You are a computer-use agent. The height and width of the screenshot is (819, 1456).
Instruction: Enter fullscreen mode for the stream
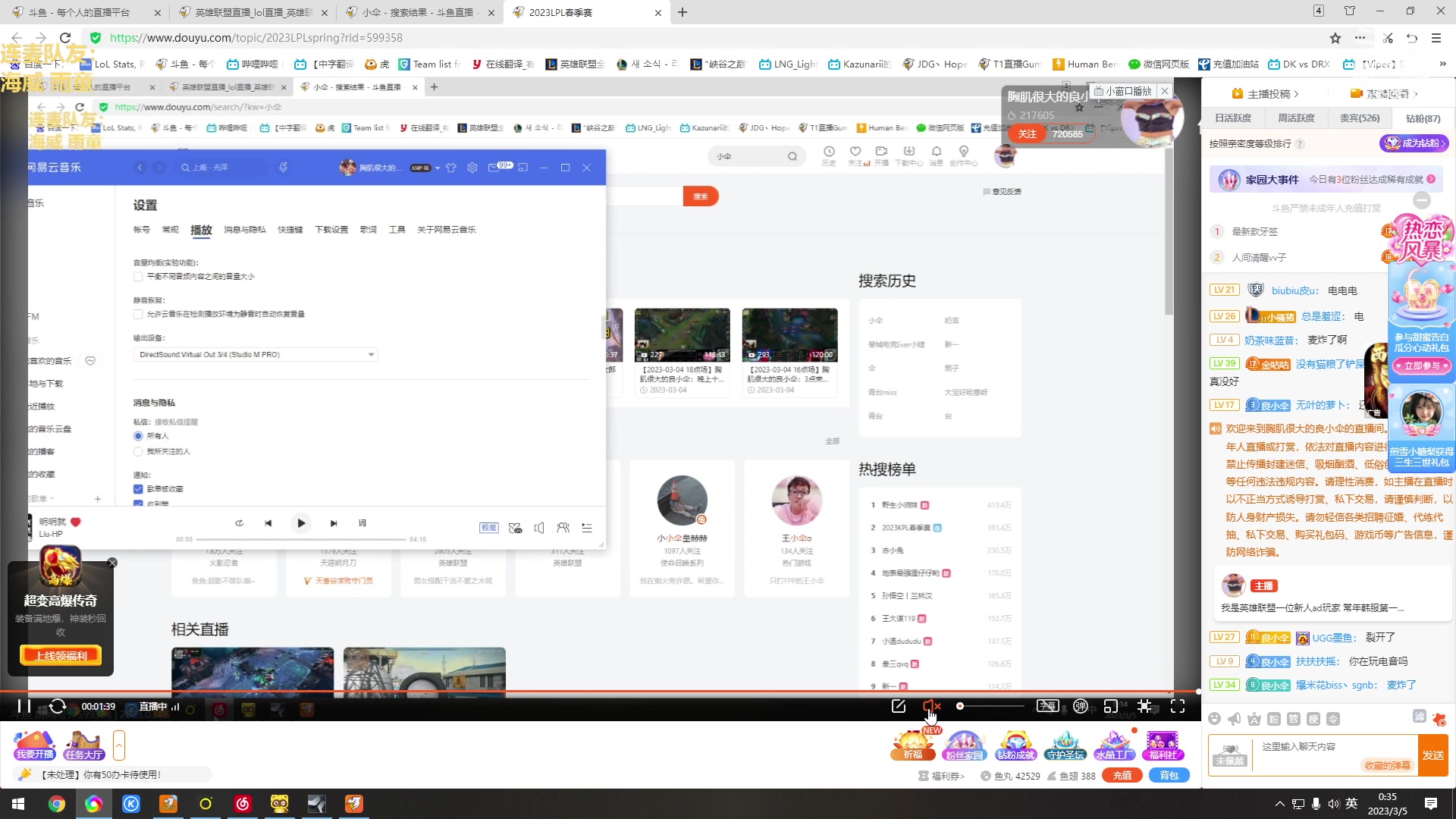pos(1178,706)
